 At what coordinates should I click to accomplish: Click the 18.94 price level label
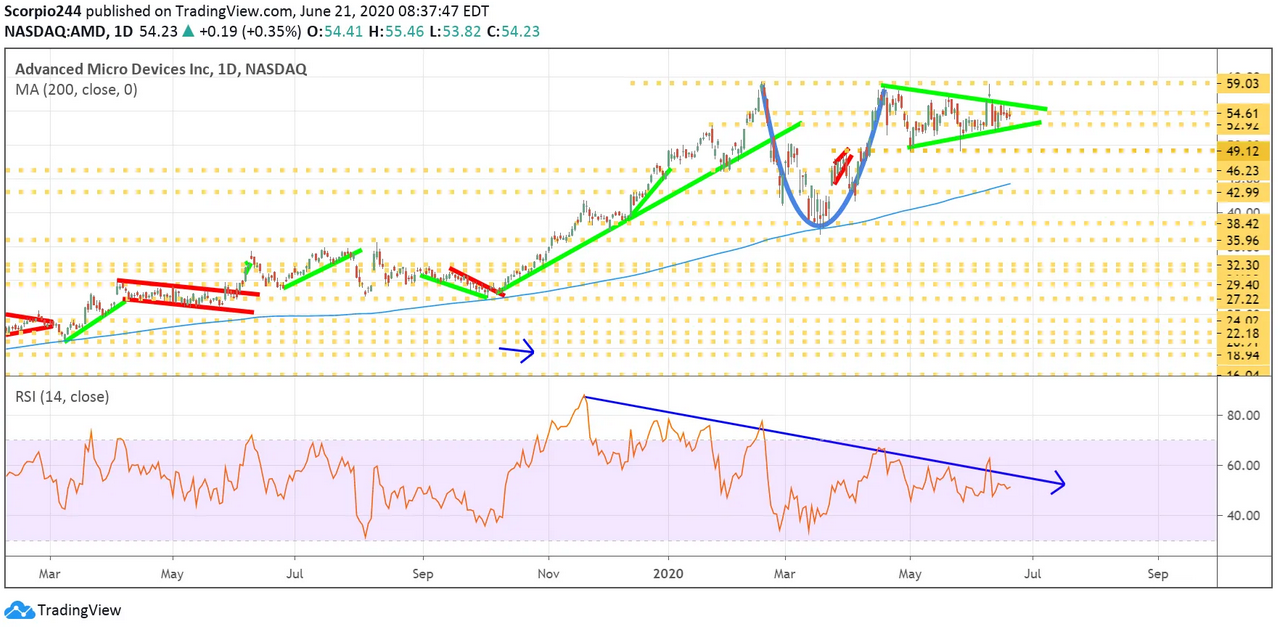(1245, 355)
